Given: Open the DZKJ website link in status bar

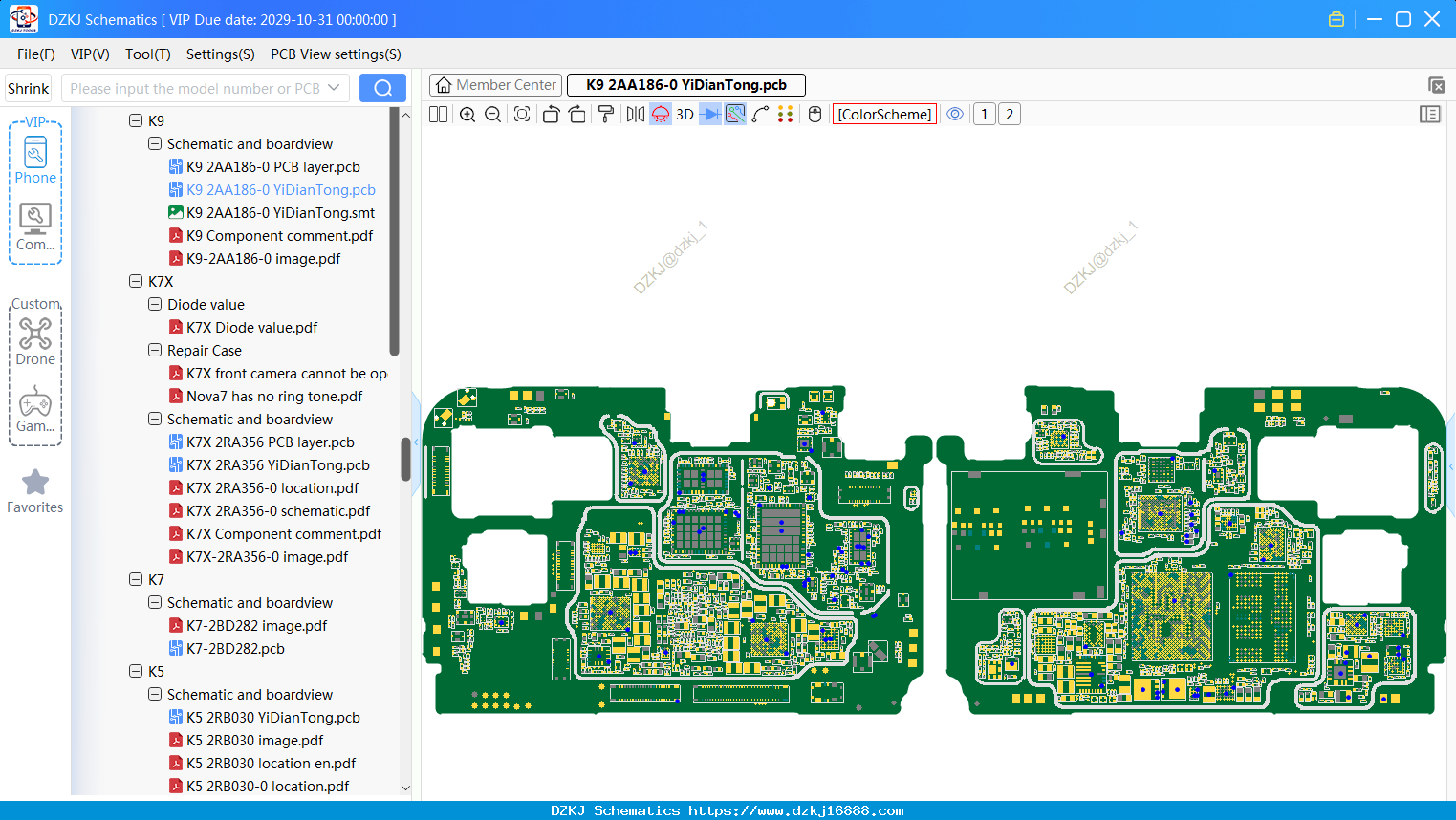Looking at the screenshot, I should 795,810.
